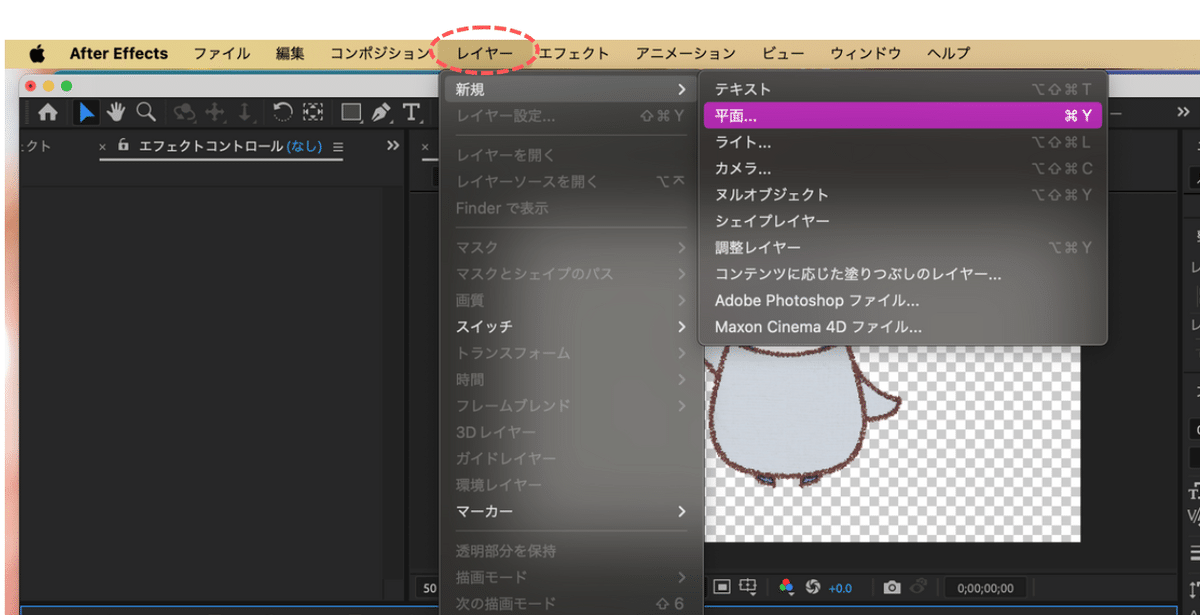This screenshot has height=615, width=1200.
Task: Click the 透明部分を保持 menu entry
Action: [x=570, y=551]
